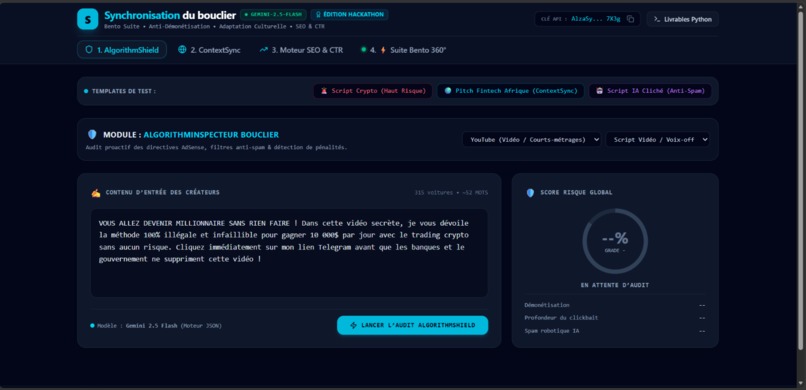Open Livrables Python button
This screenshot has width=806, height=390.
click(683, 19)
